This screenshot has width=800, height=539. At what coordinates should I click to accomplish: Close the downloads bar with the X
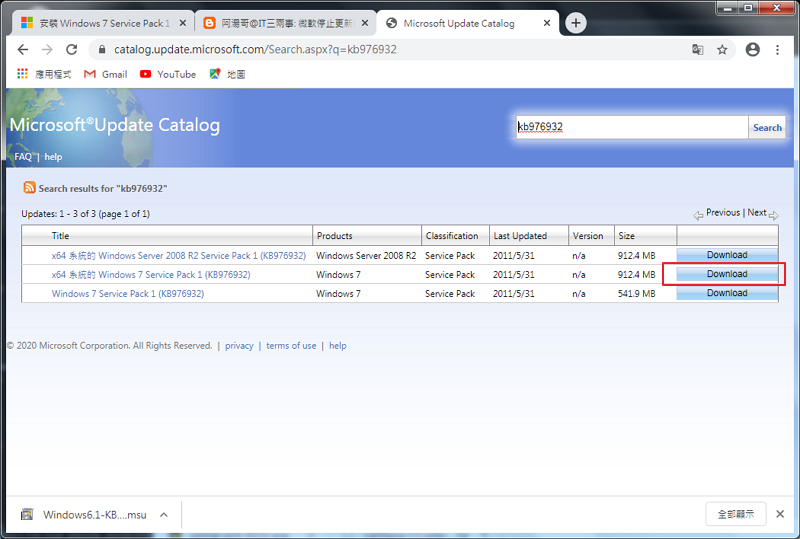click(x=780, y=514)
